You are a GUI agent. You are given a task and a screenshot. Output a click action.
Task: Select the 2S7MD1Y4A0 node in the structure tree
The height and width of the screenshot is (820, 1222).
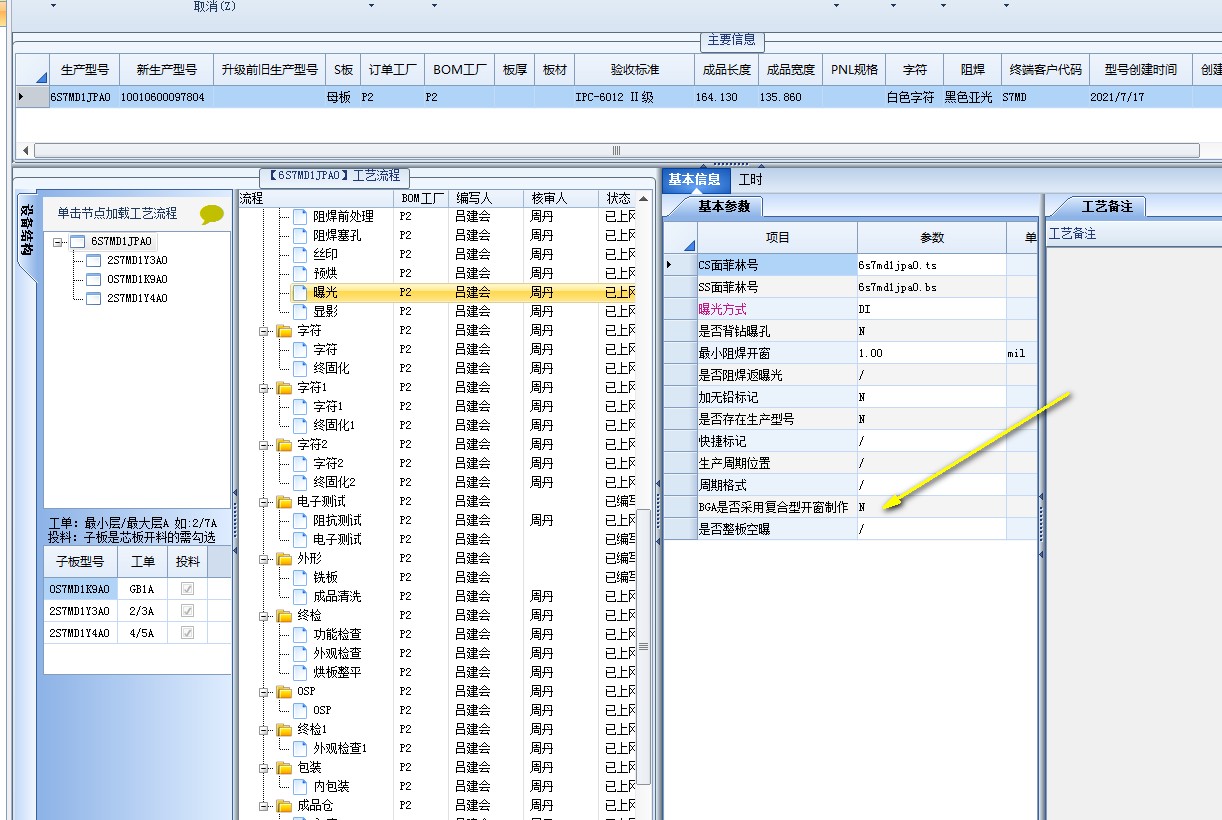pos(137,299)
